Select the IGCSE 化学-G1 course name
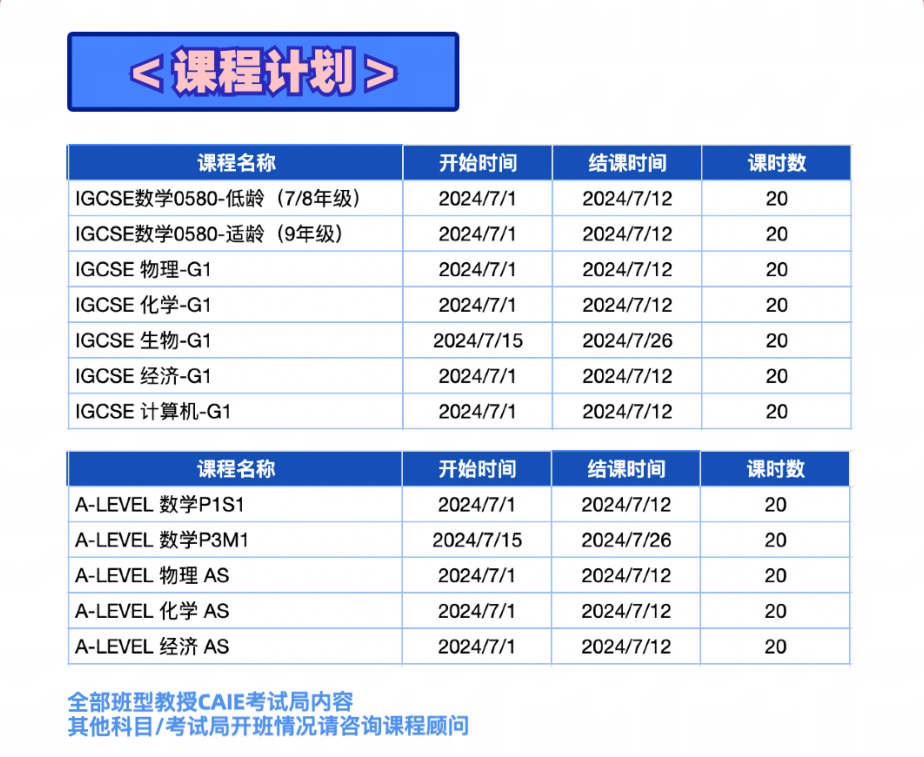This screenshot has width=924, height=757. (143, 305)
